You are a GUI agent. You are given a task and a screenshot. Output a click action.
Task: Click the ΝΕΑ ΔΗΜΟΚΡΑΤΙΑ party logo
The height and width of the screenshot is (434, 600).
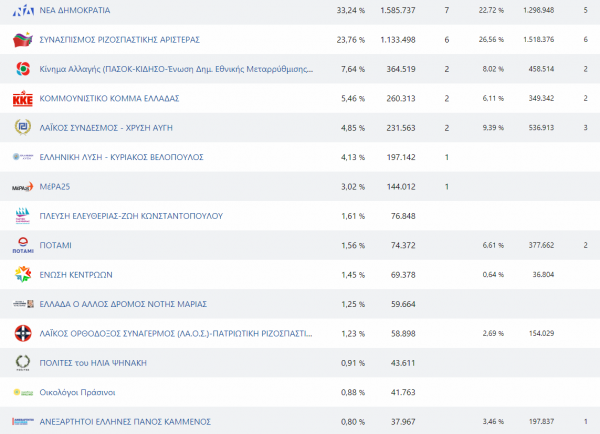tap(22, 10)
